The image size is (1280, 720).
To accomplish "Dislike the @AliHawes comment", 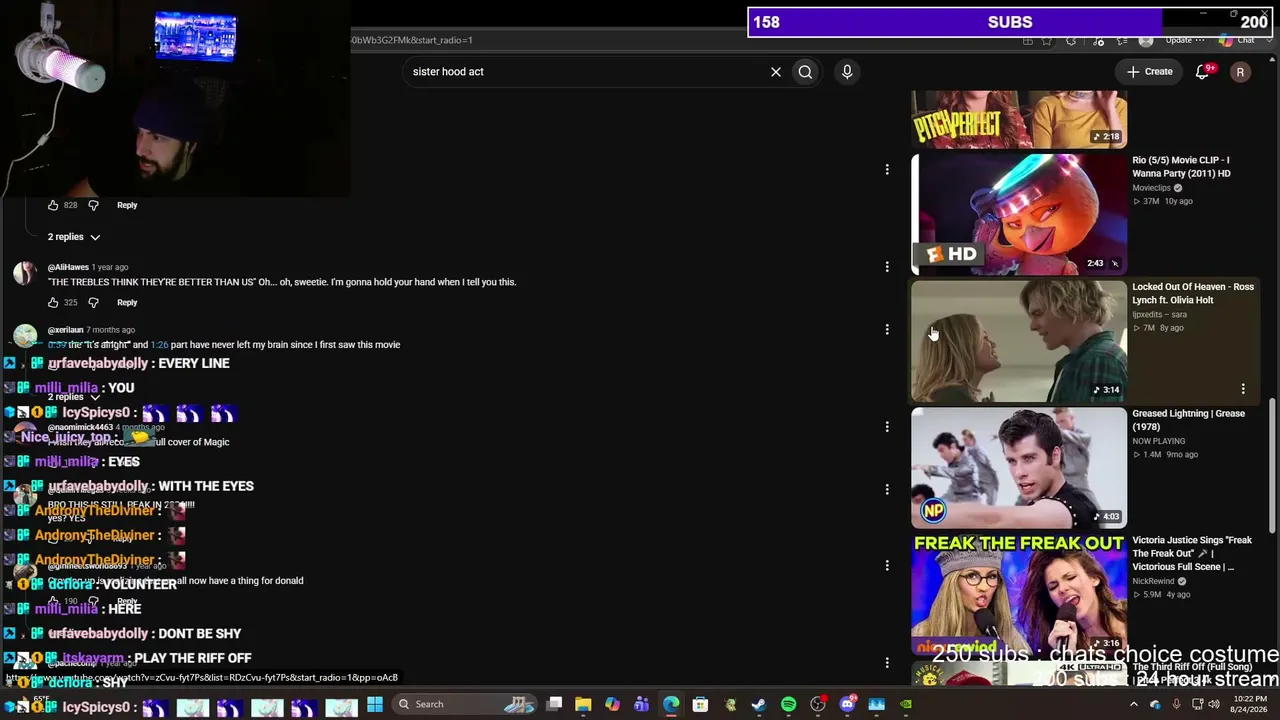I will (93, 302).
